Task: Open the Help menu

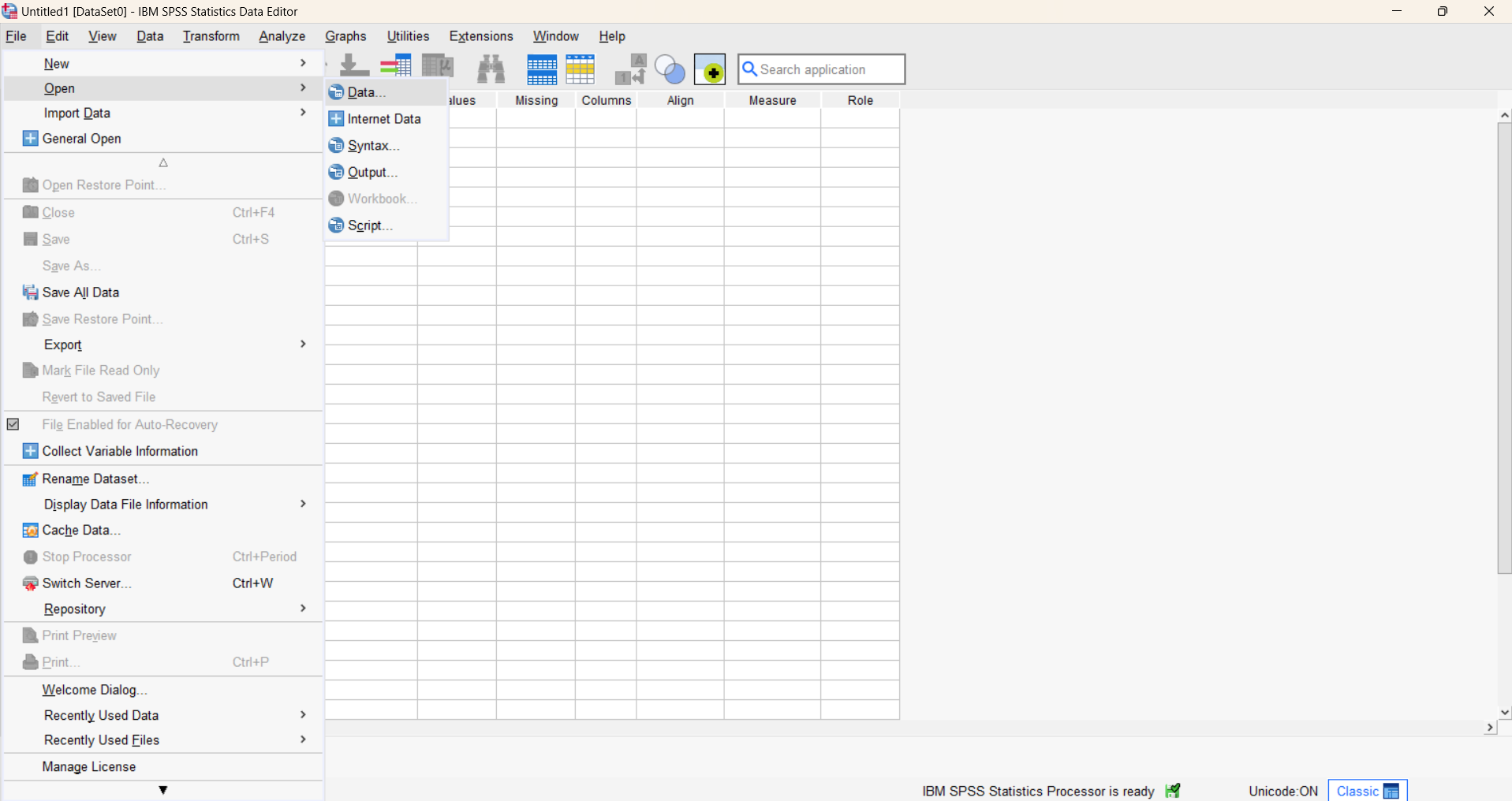Action: pos(612,36)
